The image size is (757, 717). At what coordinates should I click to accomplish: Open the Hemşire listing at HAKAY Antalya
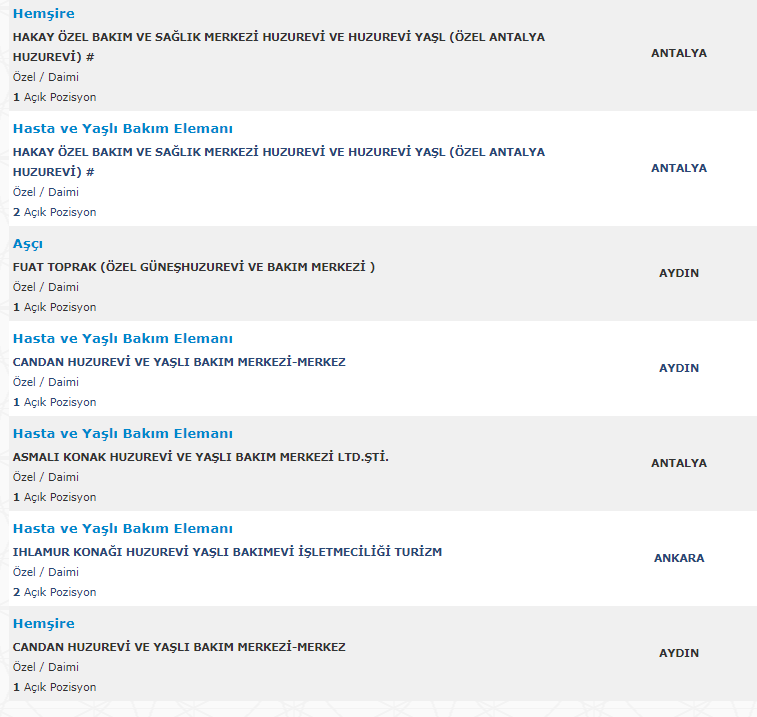click(x=43, y=14)
